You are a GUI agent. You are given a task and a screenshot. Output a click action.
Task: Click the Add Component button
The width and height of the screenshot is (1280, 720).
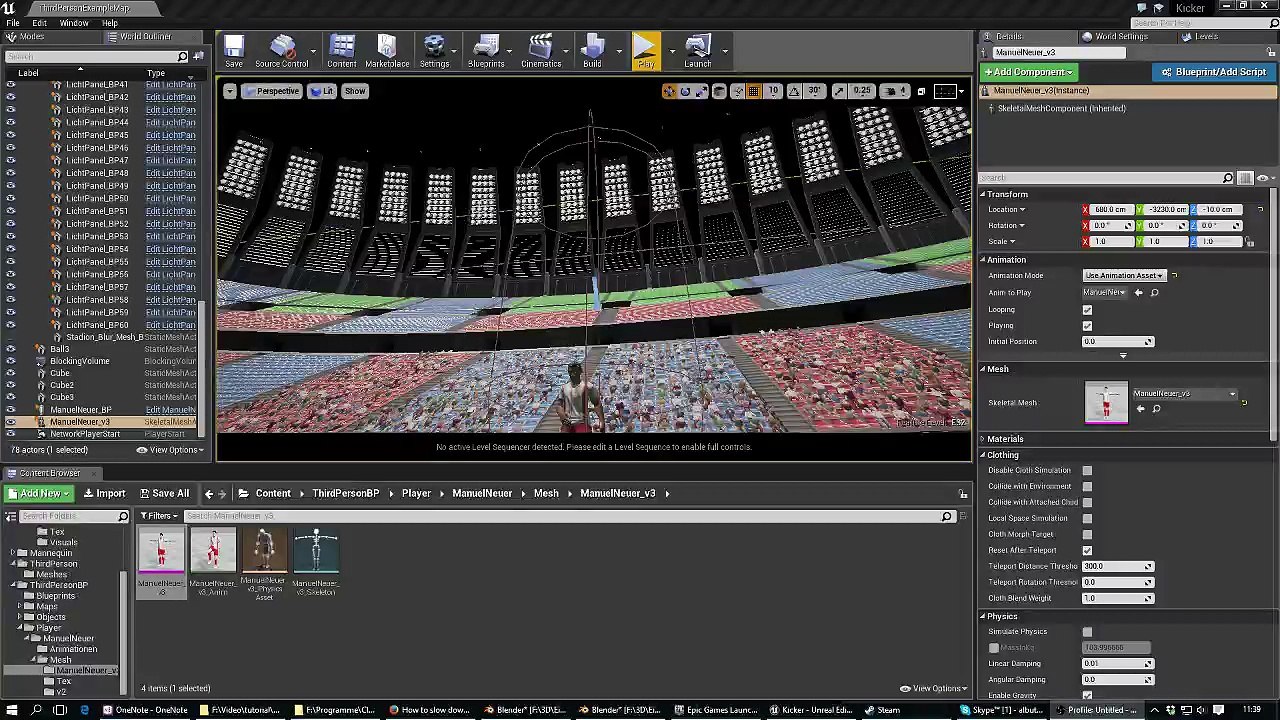(1029, 72)
